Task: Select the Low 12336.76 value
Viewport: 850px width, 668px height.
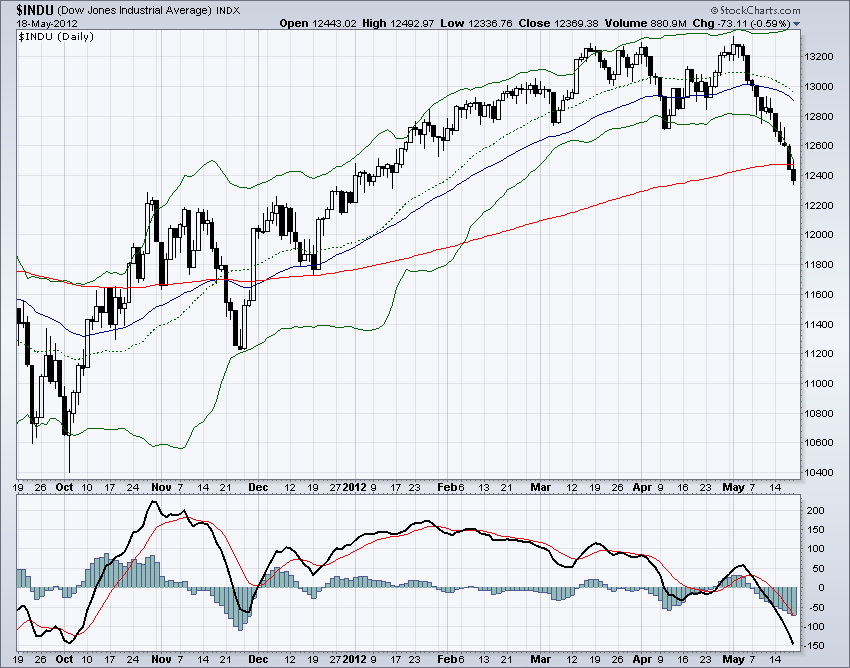Action: [x=477, y=23]
